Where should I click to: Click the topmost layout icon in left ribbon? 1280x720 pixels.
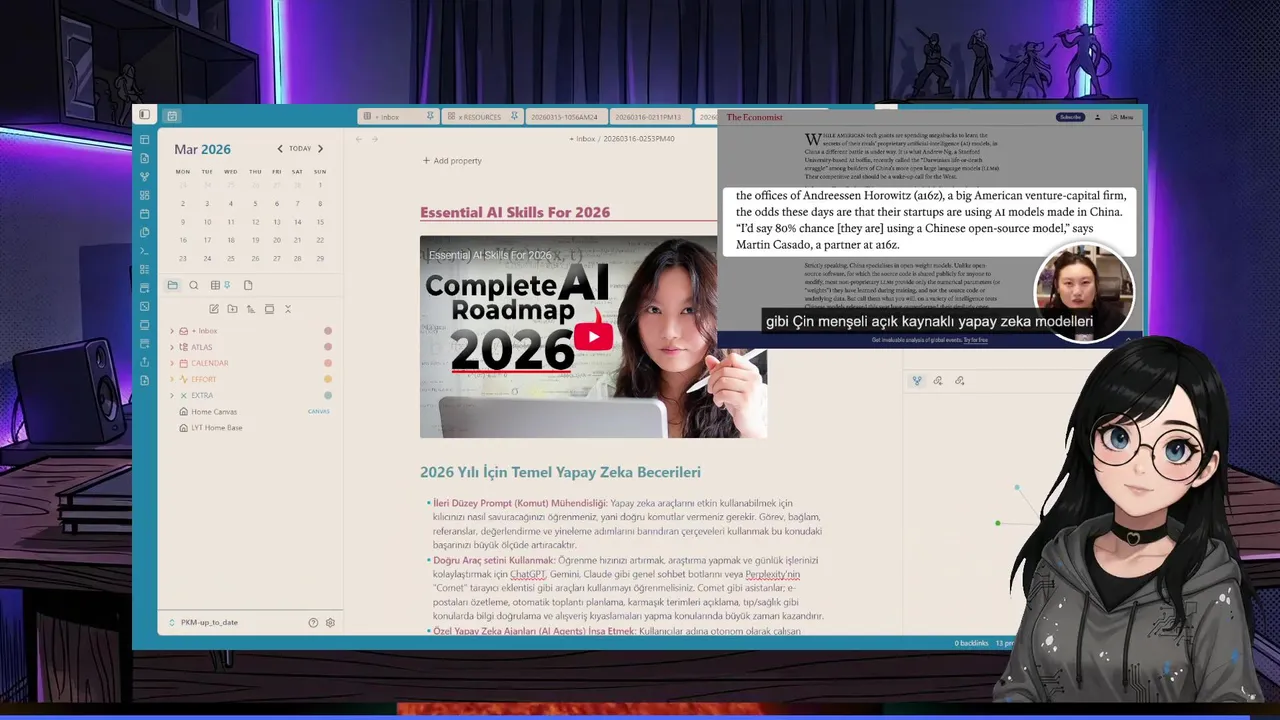click(x=145, y=140)
